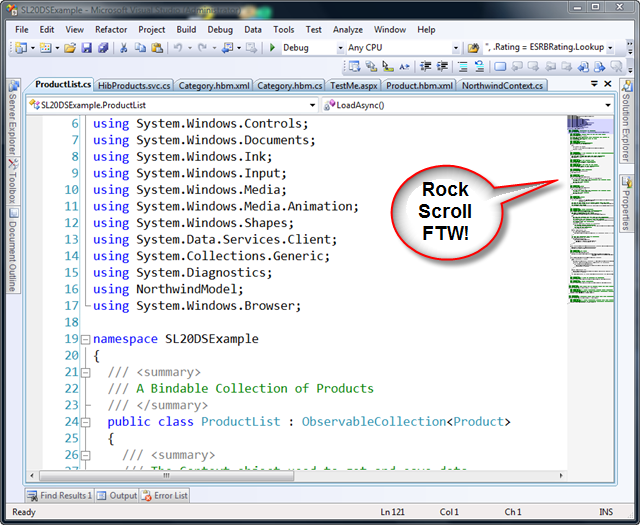Show the Find Results 1 tab
The image size is (640, 525).
click(60, 495)
